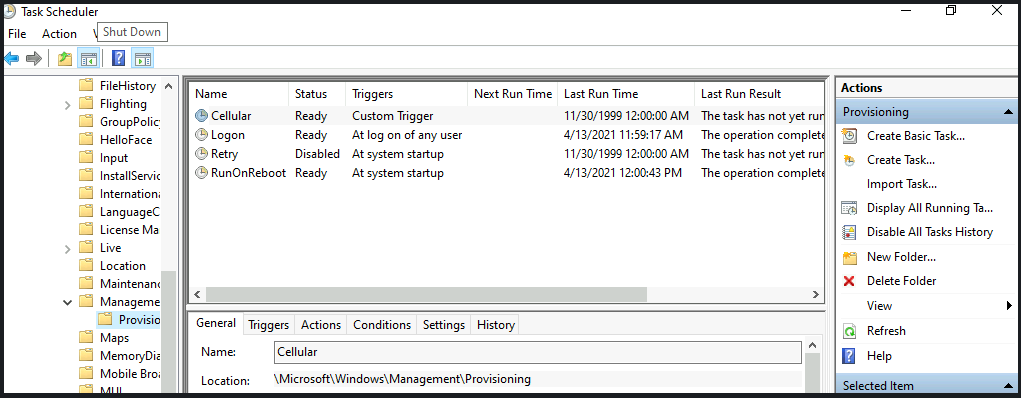Sort by the Last Run Result column
Image resolution: width=1021 pixels, height=398 pixels.
[759, 94]
